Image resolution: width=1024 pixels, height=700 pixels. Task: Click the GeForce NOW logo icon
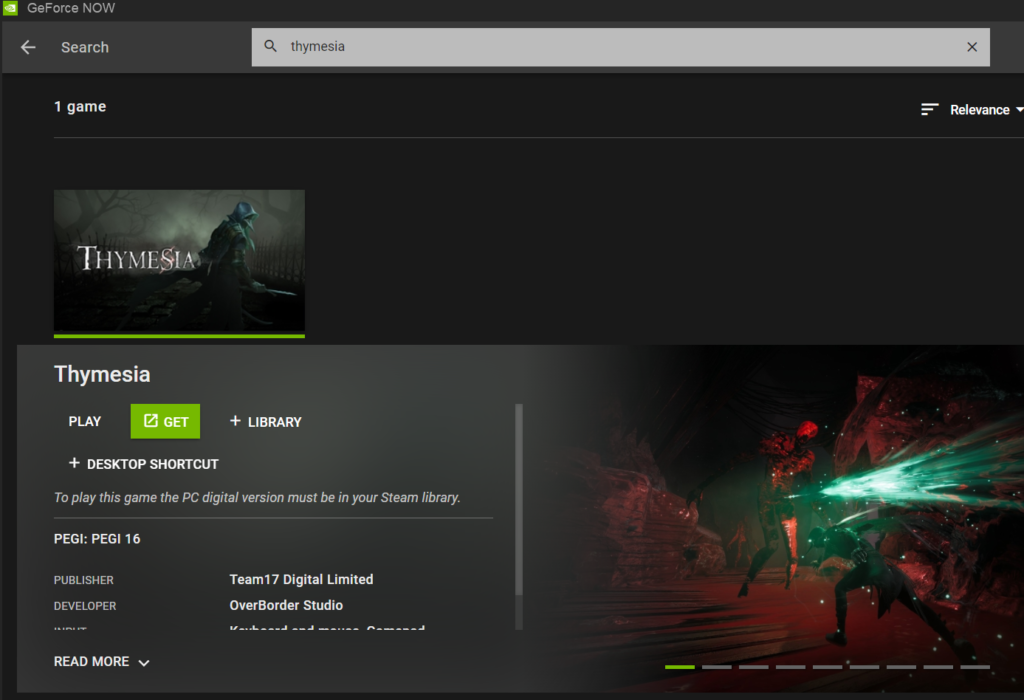click(10, 8)
